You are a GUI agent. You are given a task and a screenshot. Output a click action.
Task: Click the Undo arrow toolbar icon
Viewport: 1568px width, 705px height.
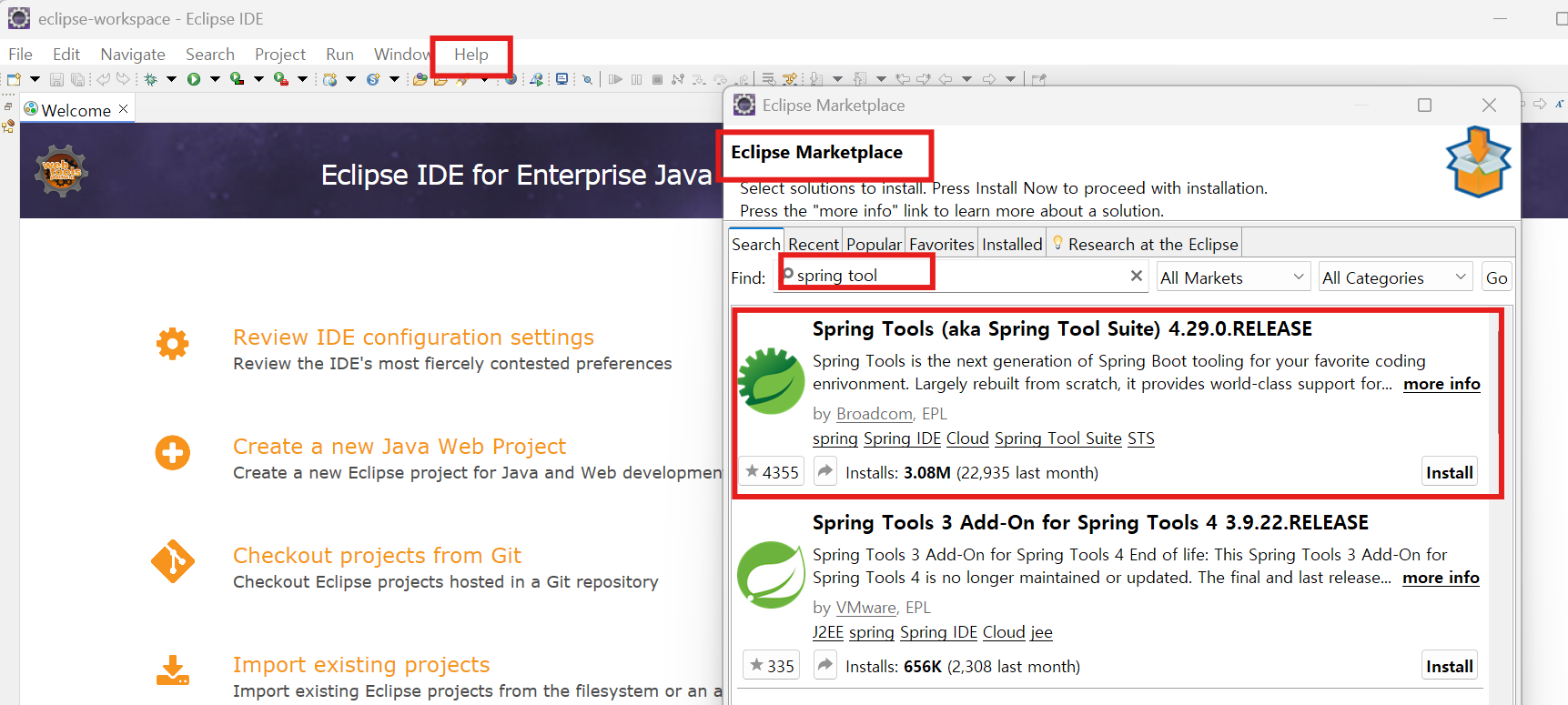(x=104, y=79)
